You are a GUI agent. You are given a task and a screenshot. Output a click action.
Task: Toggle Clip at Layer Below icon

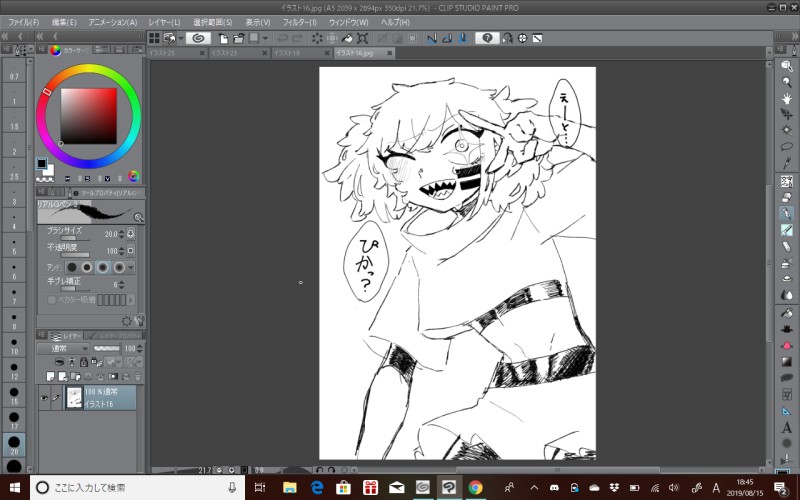[59, 362]
